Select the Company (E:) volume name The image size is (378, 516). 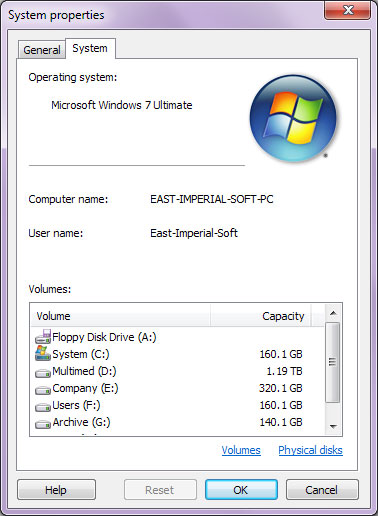[x=85, y=388]
